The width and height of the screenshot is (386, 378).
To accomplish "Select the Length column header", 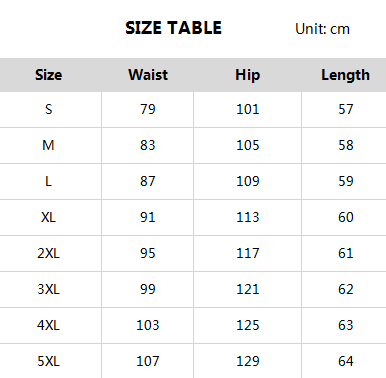I will 346,75.
